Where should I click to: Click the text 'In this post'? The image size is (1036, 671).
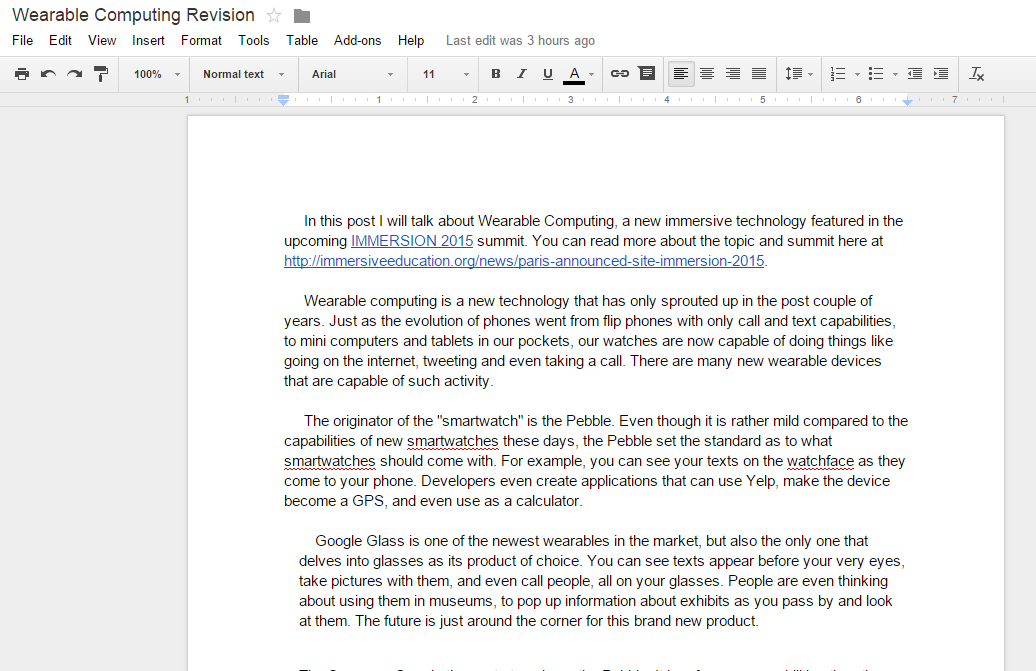click(x=339, y=221)
